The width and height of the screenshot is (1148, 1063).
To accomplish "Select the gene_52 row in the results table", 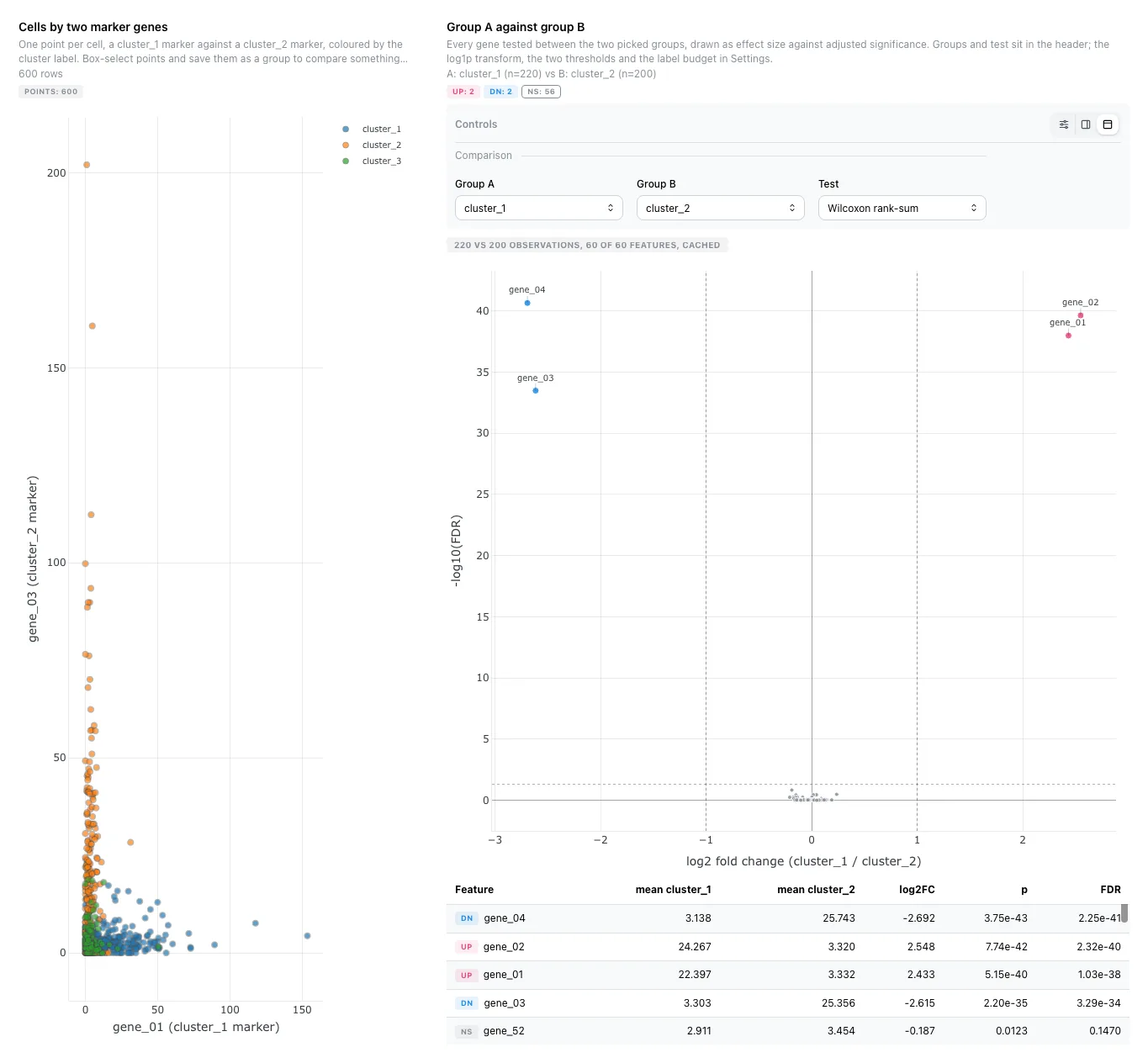I will coord(788,1031).
